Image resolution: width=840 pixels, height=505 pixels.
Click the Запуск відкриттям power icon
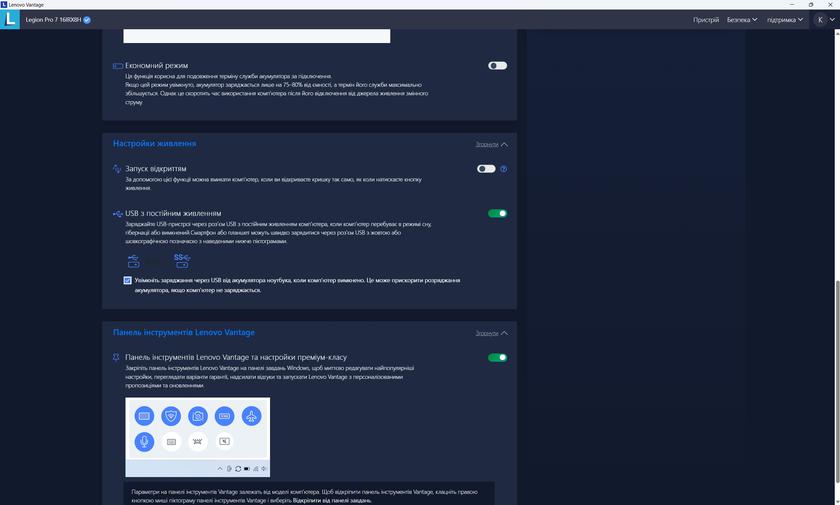117,169
